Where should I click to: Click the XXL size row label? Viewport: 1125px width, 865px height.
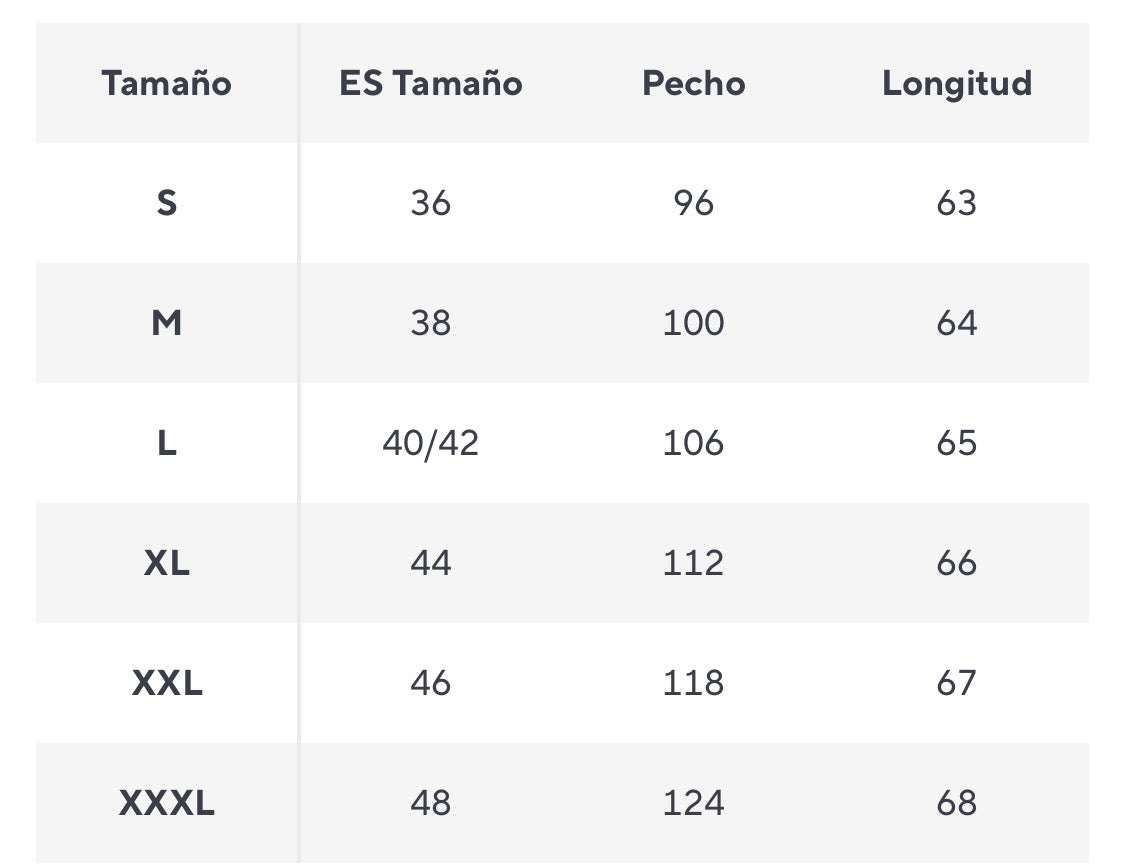(166, 683)
